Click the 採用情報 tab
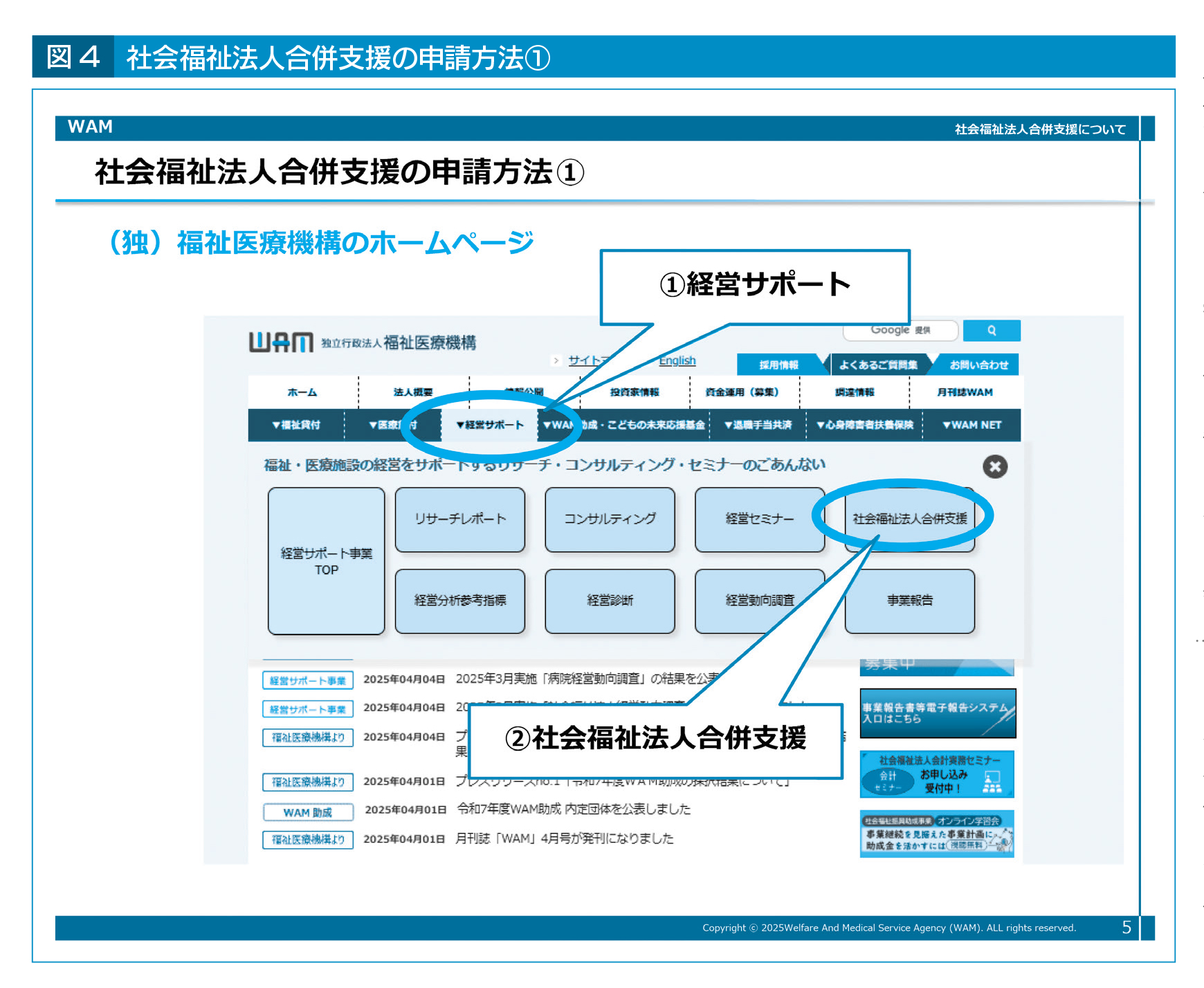1204x988 pixels. (x=778, y=365)
